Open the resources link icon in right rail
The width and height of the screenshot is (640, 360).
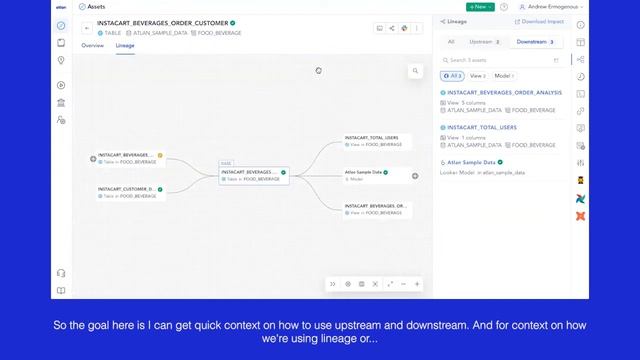(580, 111)
